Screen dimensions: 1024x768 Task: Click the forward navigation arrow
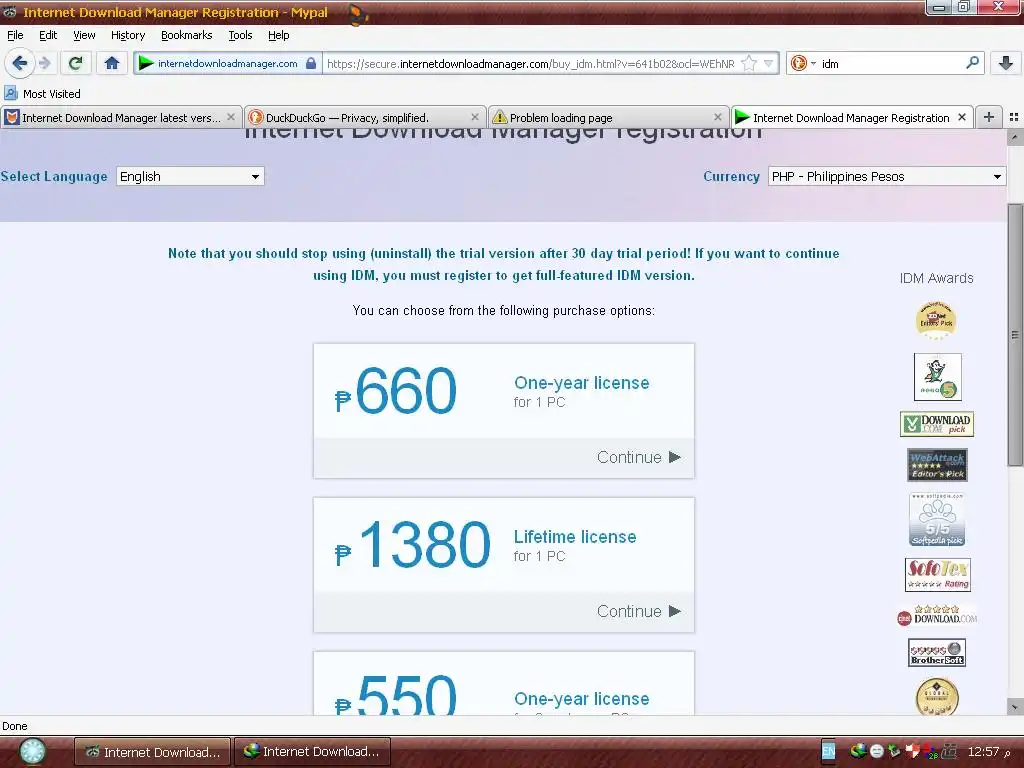[44, 63]
